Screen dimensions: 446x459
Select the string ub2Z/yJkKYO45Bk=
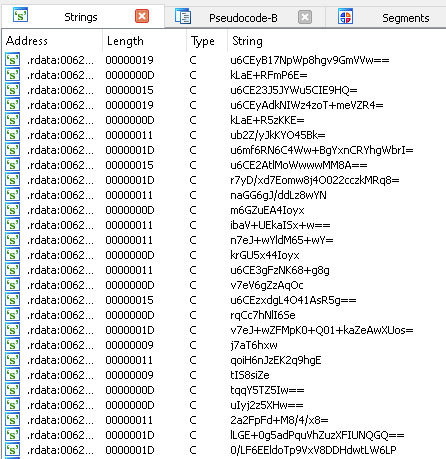tap(278, 135)
